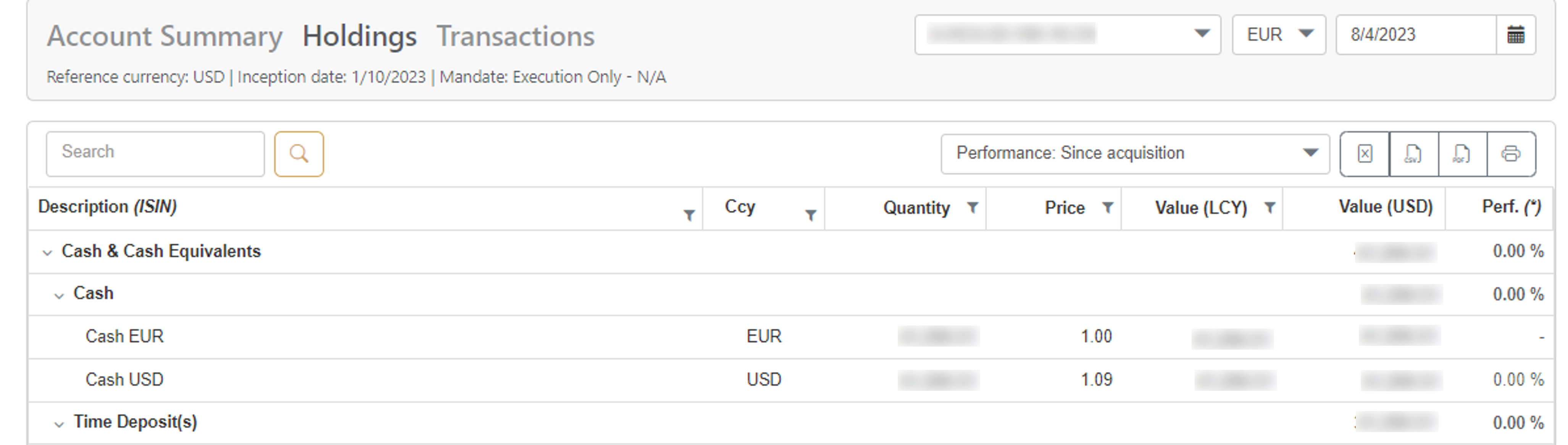1568x445 pixels.
Task: Export holdings to Excel file
Action: [x=1365, y=154]
